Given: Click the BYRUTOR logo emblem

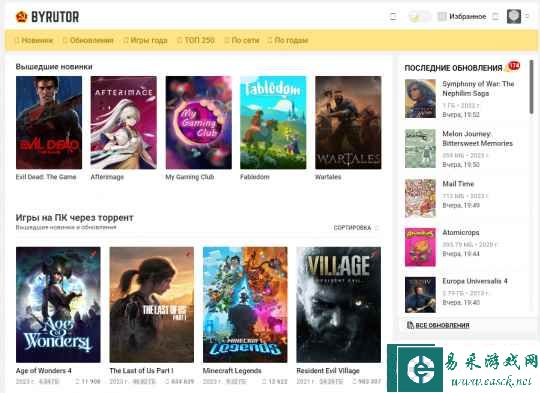Looking at the screenshot, I should click(x=21, y=17).
